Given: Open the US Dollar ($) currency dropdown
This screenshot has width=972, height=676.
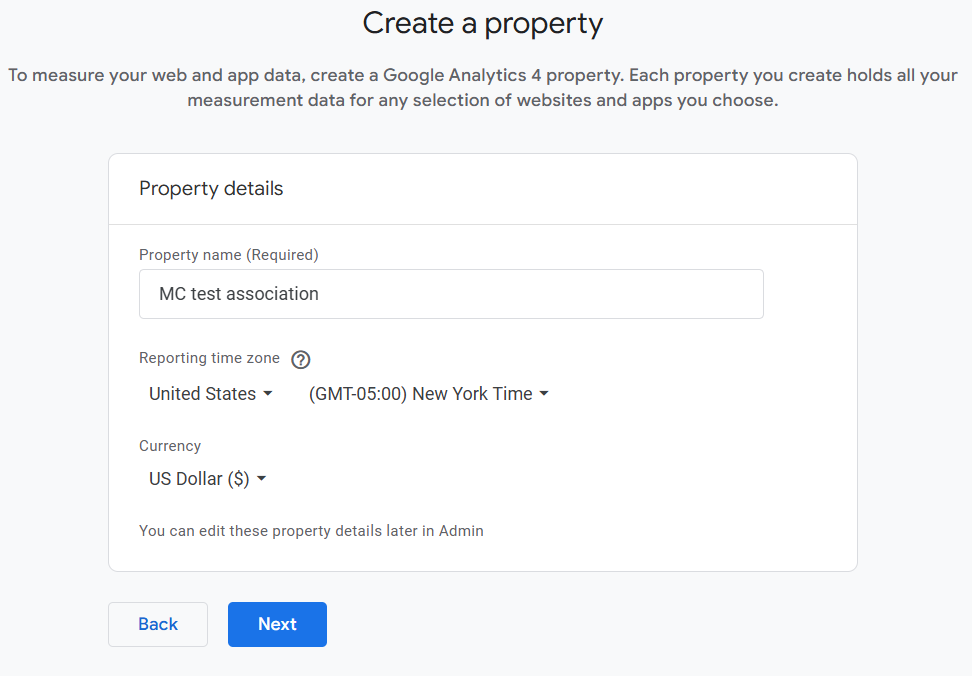Looking at the screenshot, I should [208, 478].
